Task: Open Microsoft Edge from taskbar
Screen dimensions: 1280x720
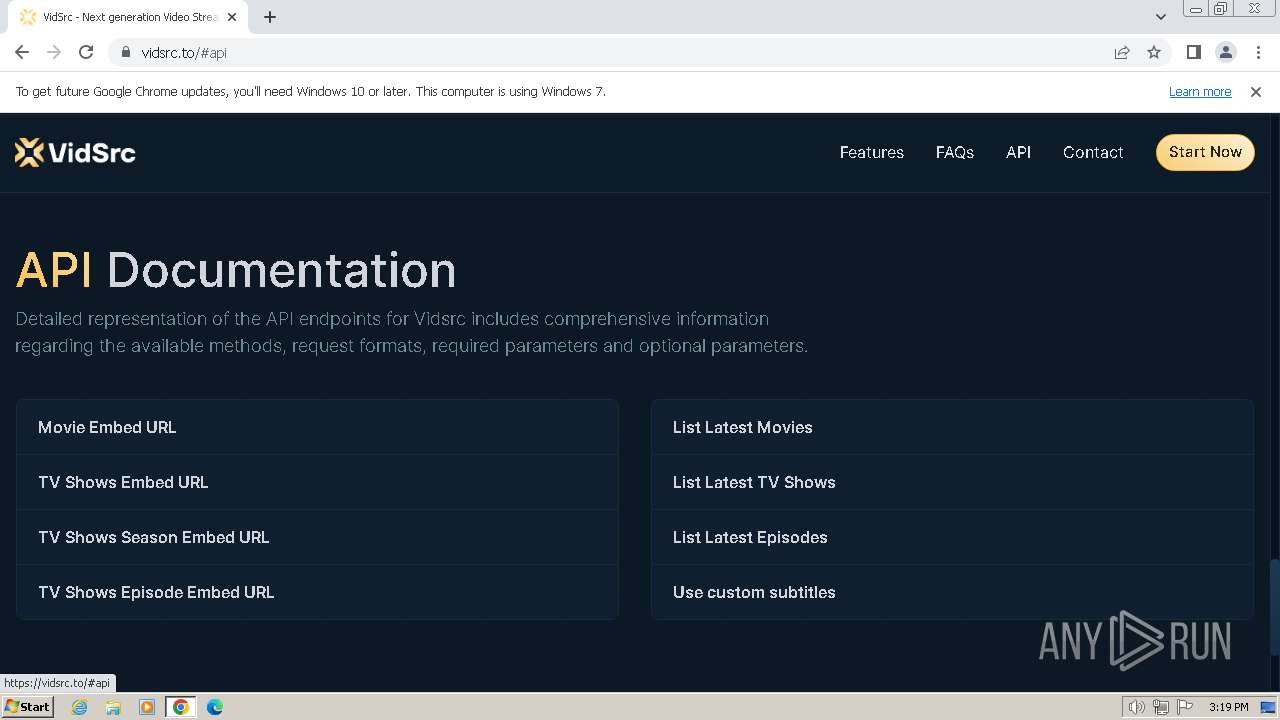Action: coord(215,707)
